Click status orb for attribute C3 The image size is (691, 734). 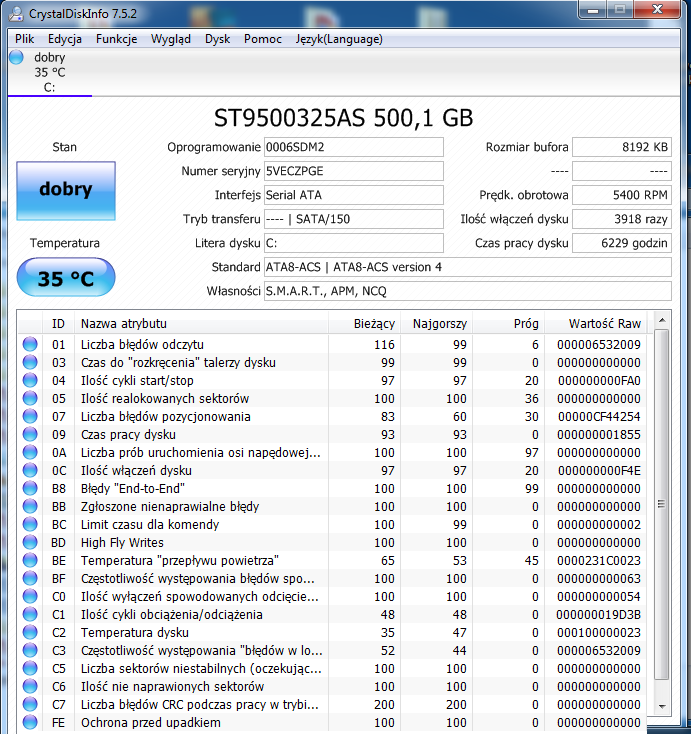(30, 651)
